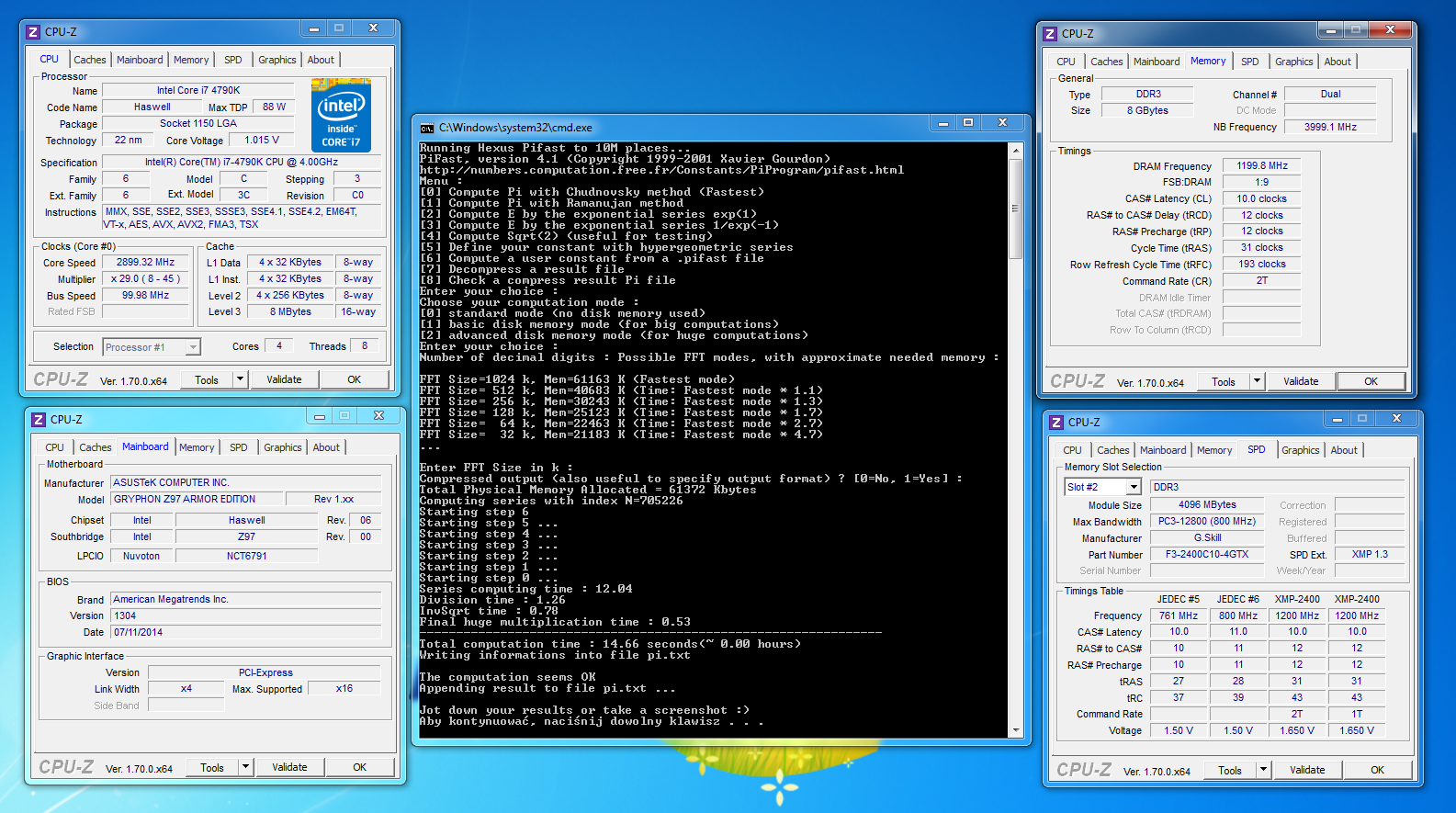1456x813 pixels.
Task: Click Tools button in SPD window
Action: (1230, 770)
